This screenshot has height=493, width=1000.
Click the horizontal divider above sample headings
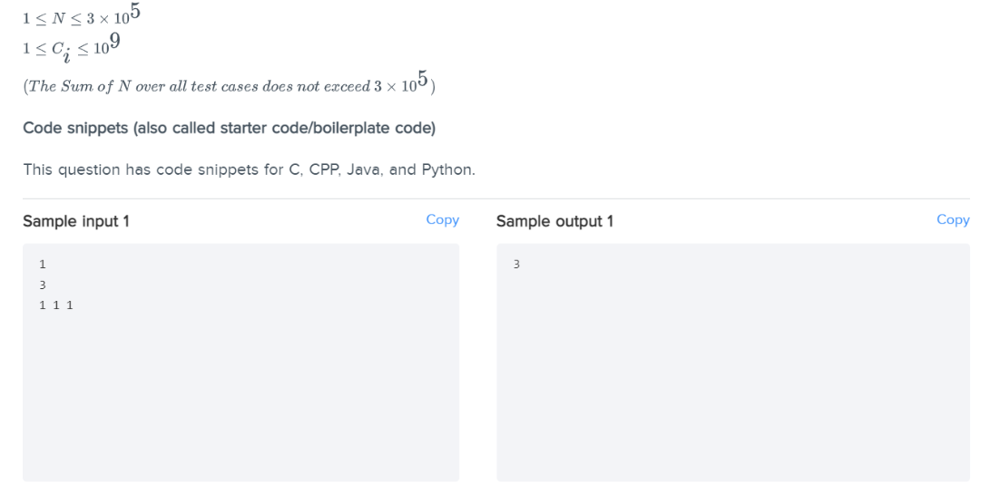(496, 199)
